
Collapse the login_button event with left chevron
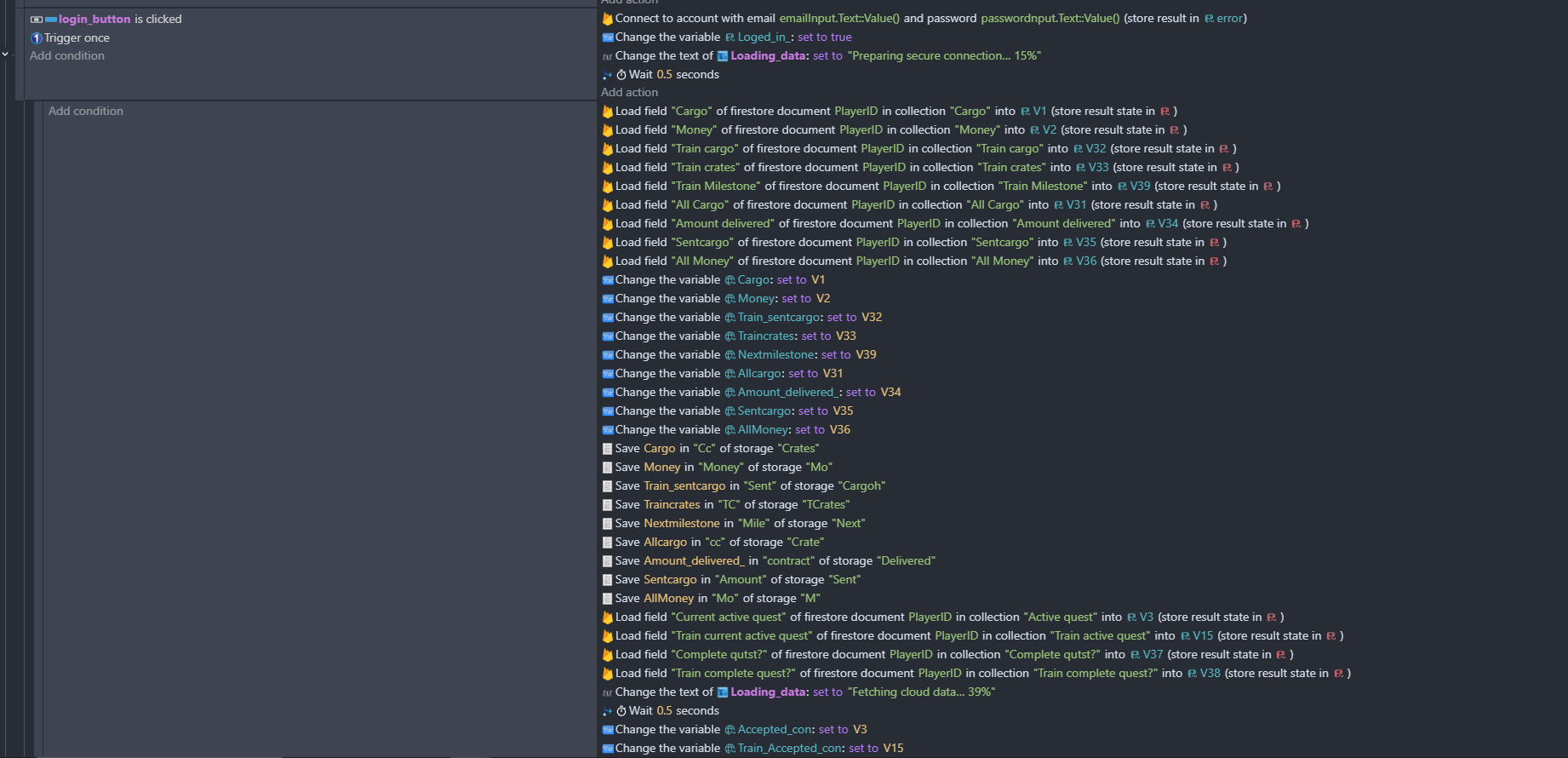point(5,54)
